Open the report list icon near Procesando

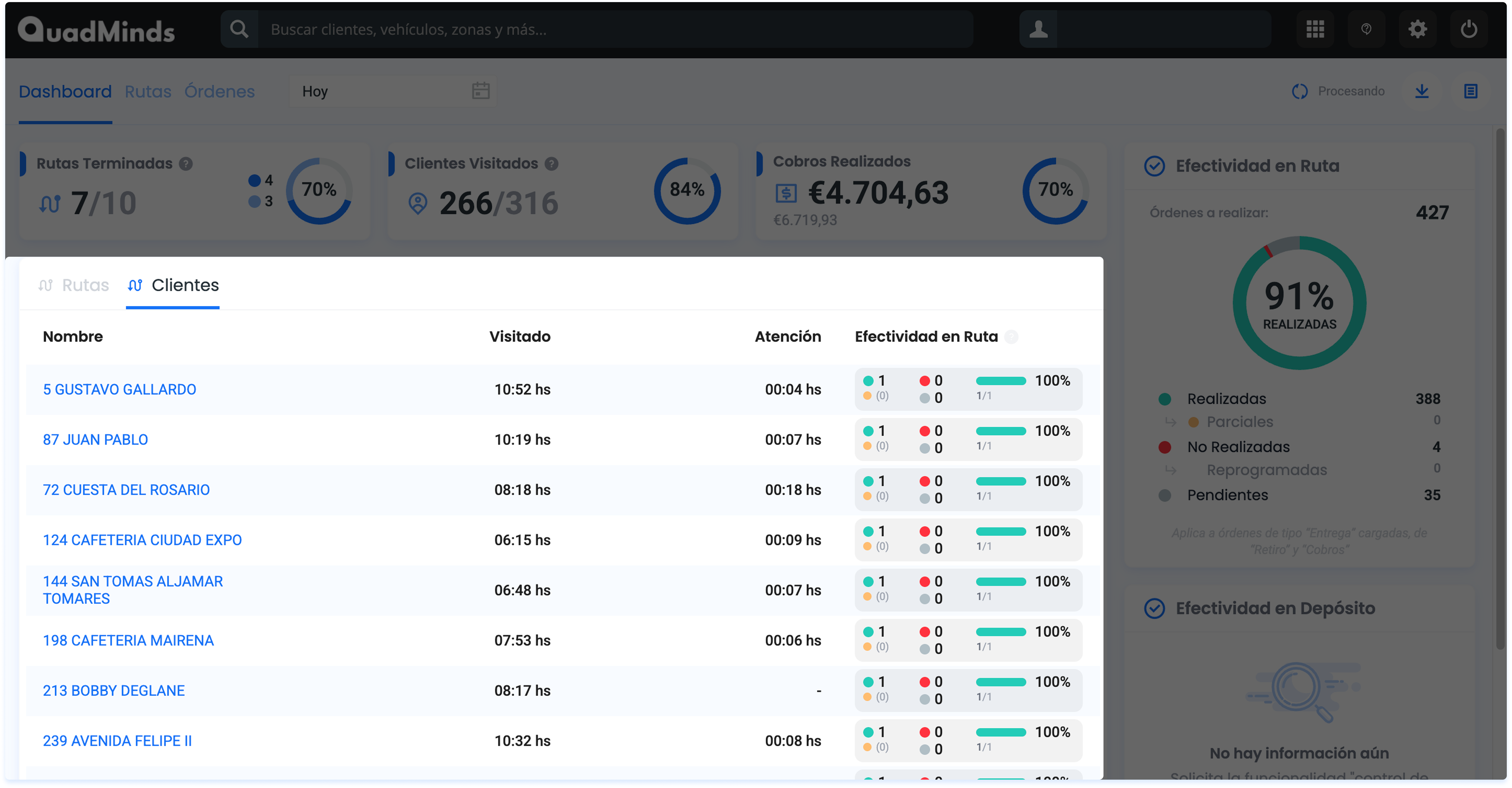(x=1470, y=91)
